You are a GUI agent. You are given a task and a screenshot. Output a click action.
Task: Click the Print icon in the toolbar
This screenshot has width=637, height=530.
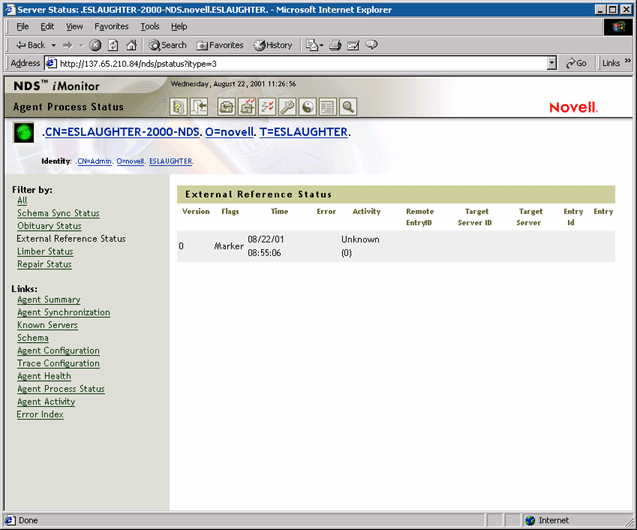(336, 45)
